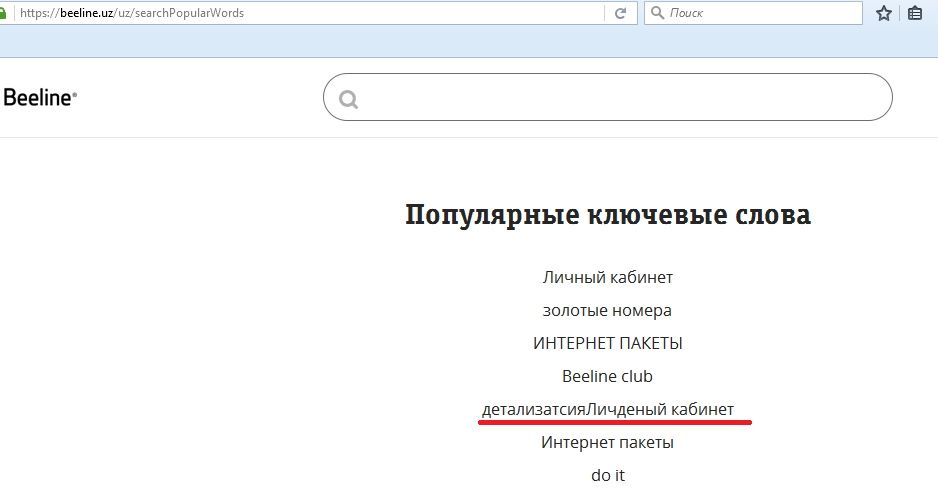The height and width of the screenshot is (499, 938).
Task: Open the золотые номера link
Action: [607, 310]
